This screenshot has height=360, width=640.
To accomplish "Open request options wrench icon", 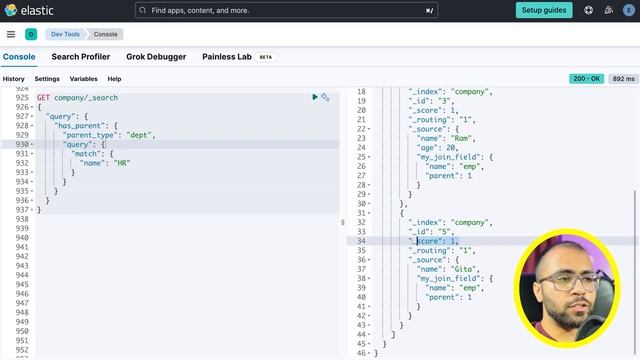I will (325, 97).
